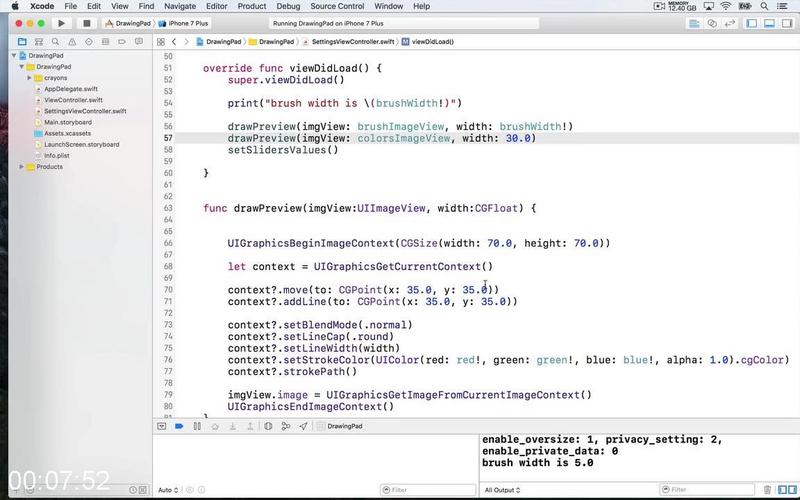Switch to the Version editor

(730, 23)
